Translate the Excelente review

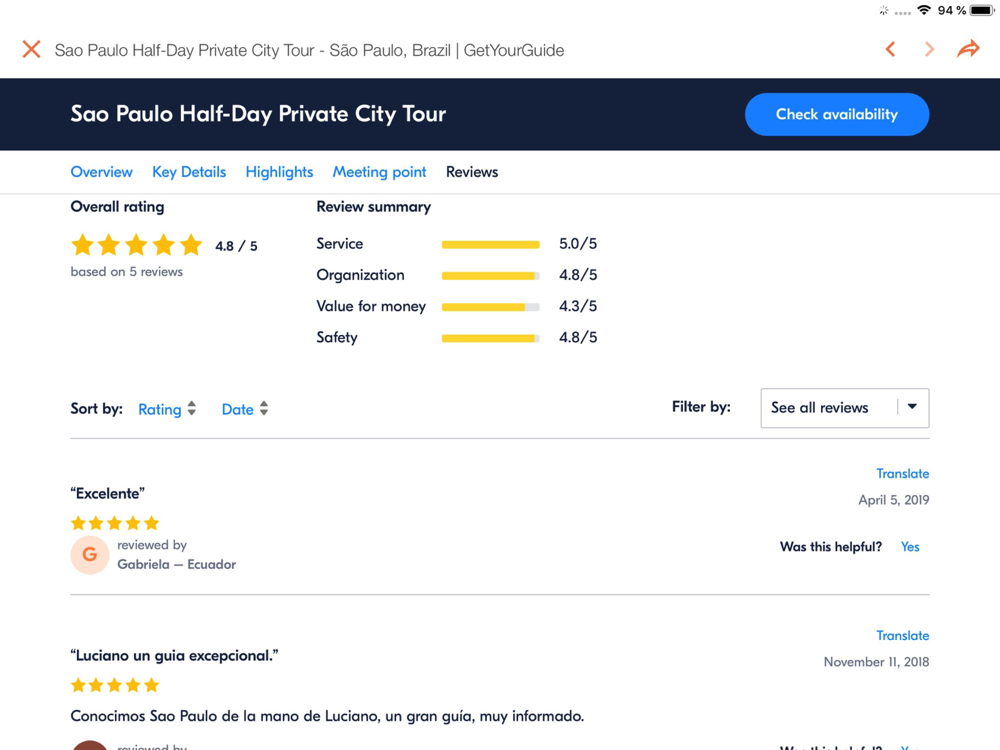point(902,474)
